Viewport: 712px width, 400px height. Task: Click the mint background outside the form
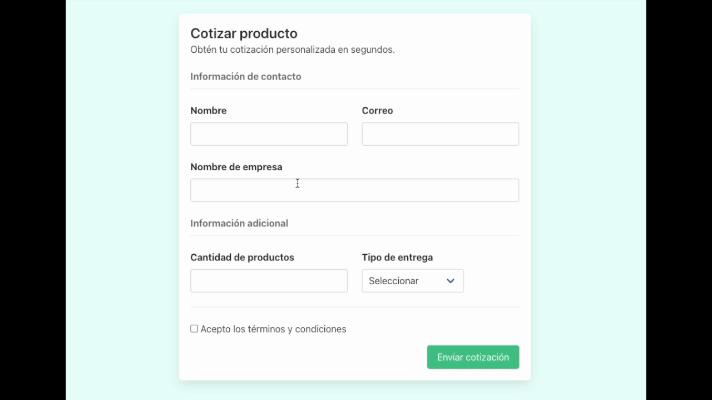point(110,200)
